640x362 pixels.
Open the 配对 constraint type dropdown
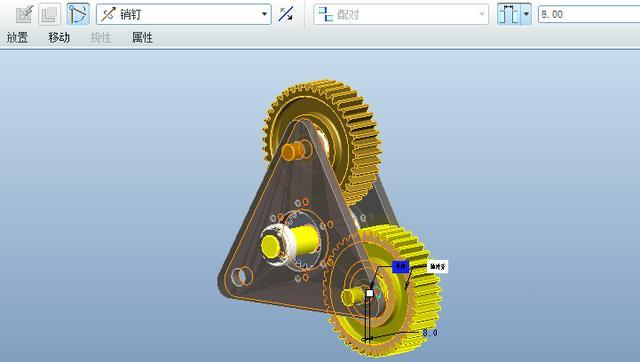401,15
